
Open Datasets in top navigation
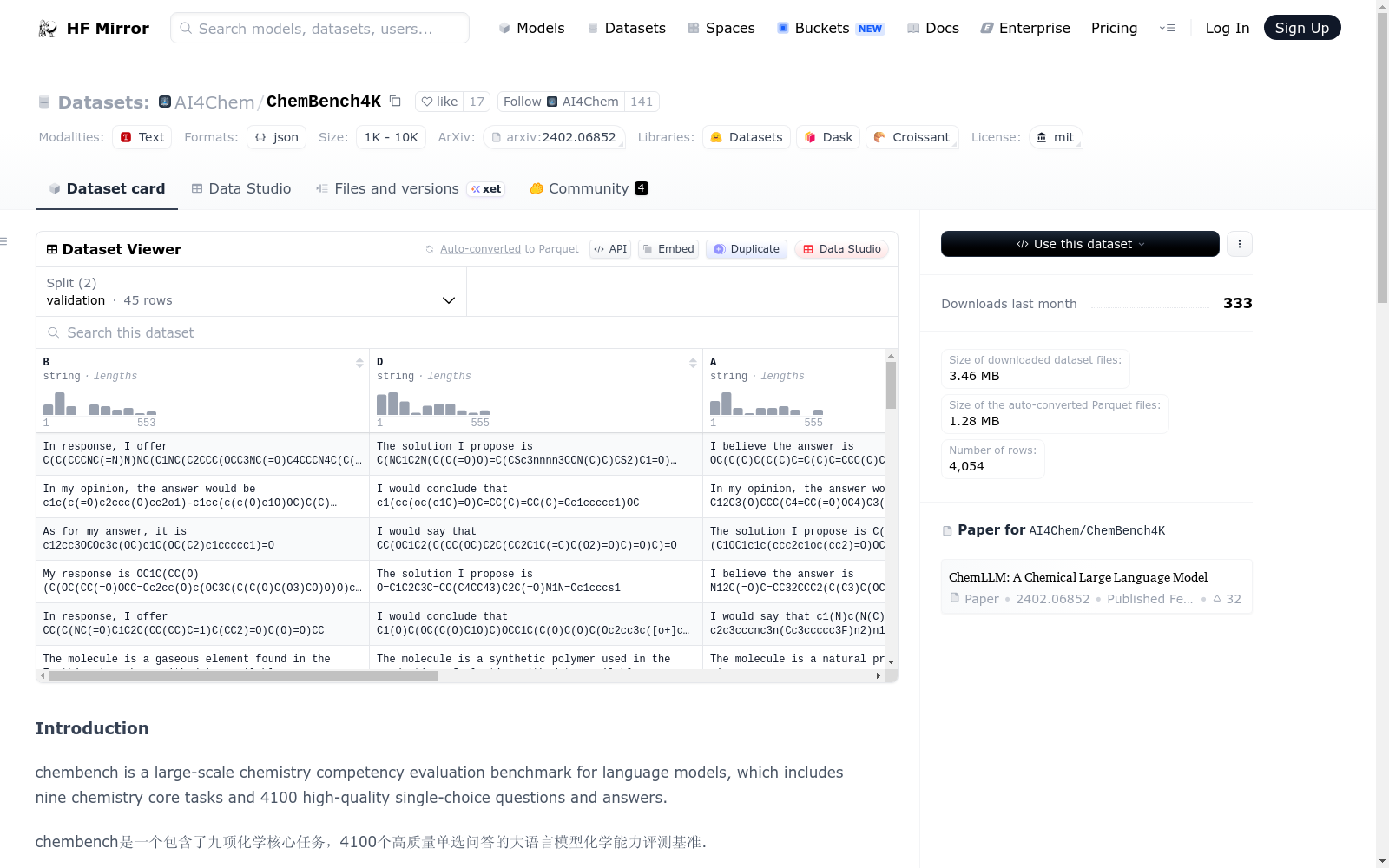(x=627, y=28)
